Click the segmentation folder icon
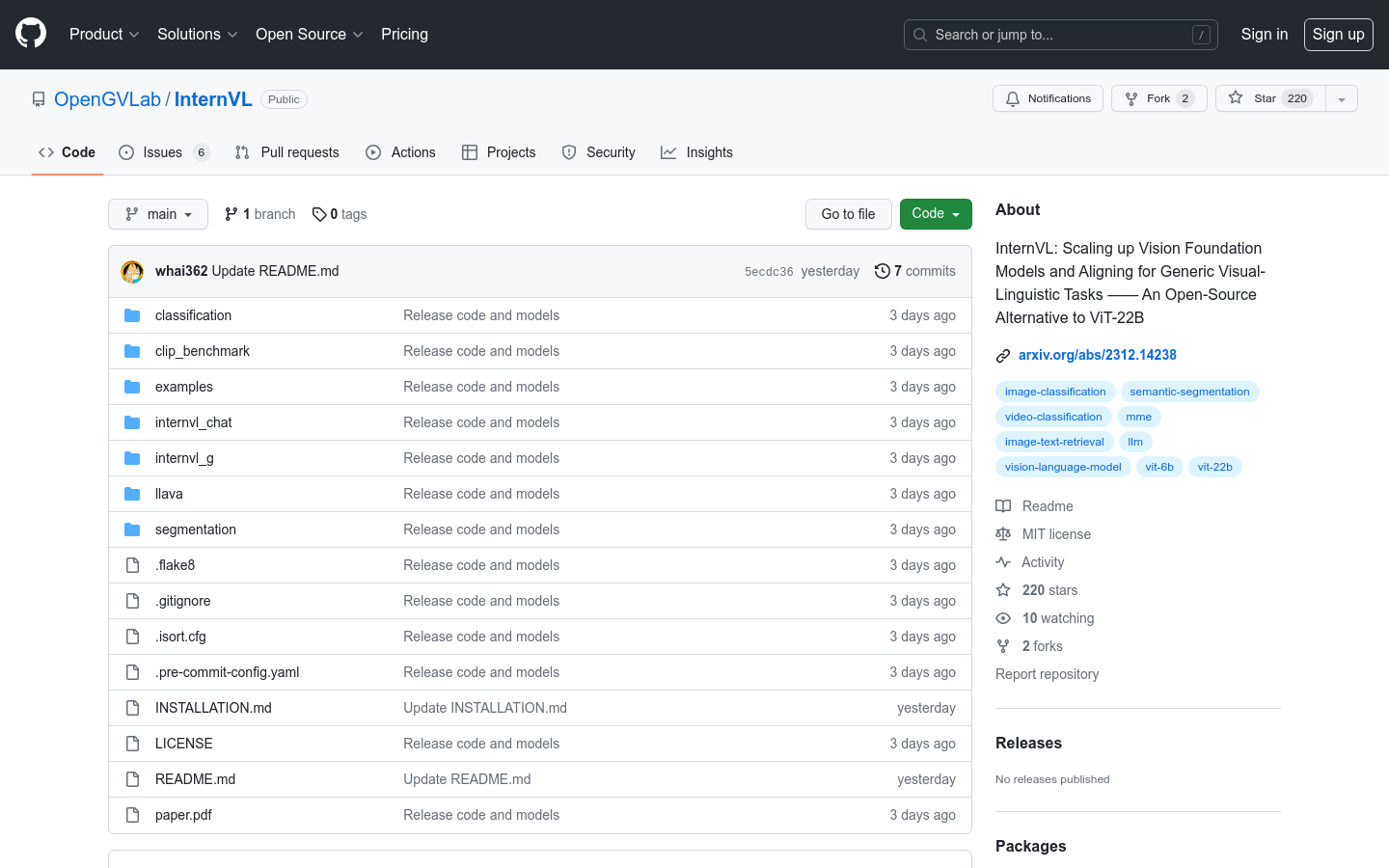1389x868 pixels. point(132,529)
